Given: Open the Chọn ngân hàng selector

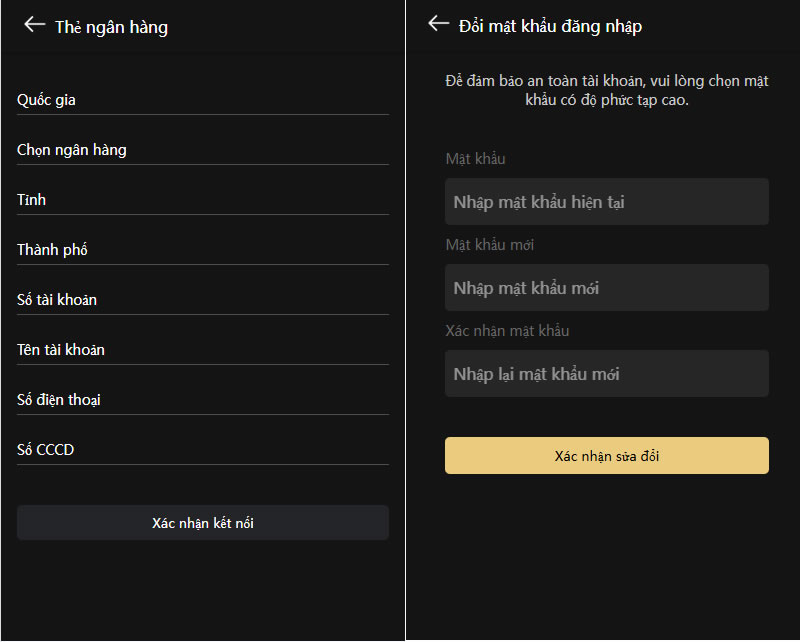Looking at the screenshot, I should [202, 150].
